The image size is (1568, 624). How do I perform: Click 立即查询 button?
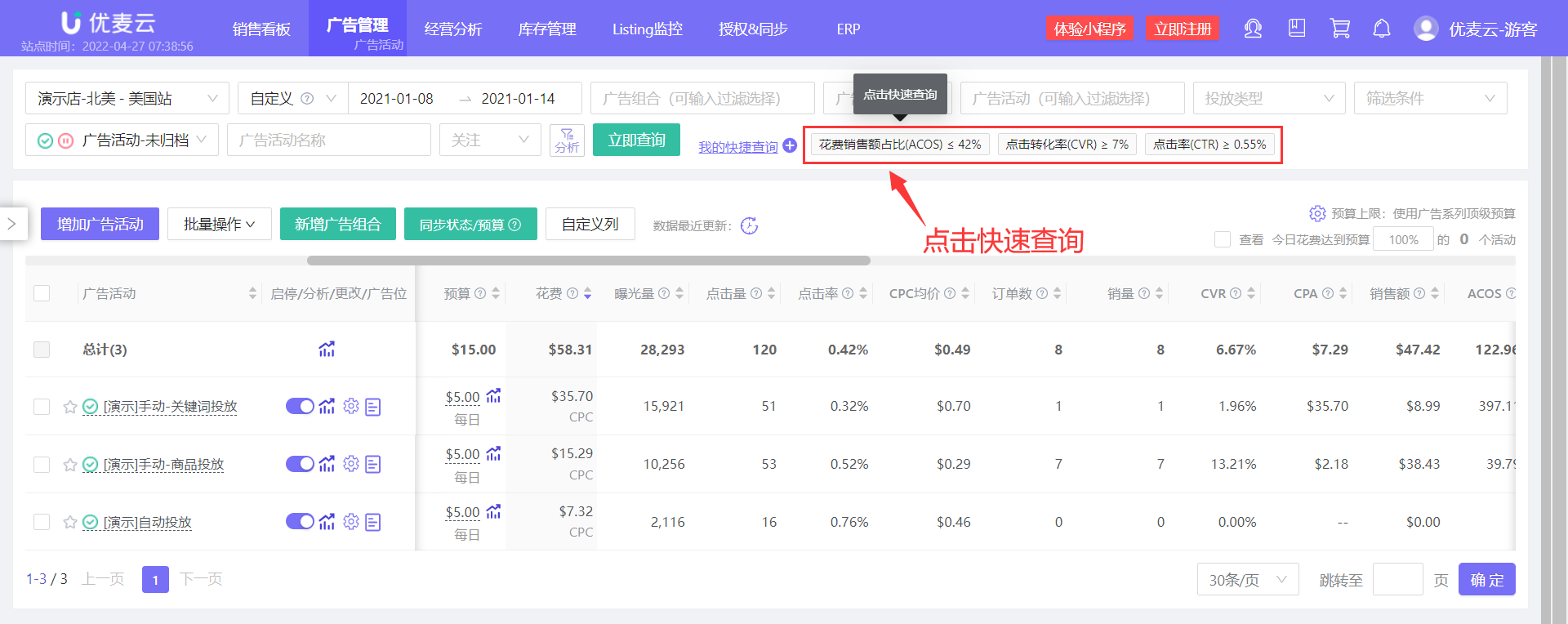[637, 140]
